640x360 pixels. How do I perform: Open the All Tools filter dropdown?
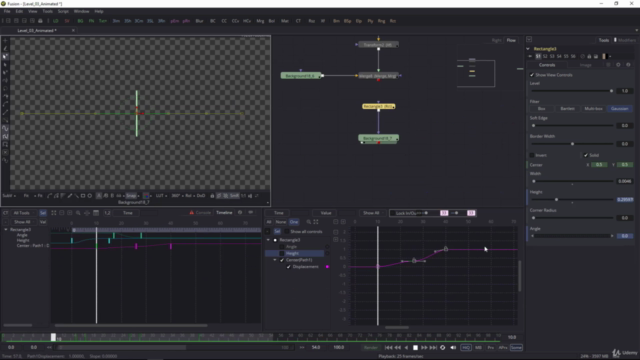[23, 213]
